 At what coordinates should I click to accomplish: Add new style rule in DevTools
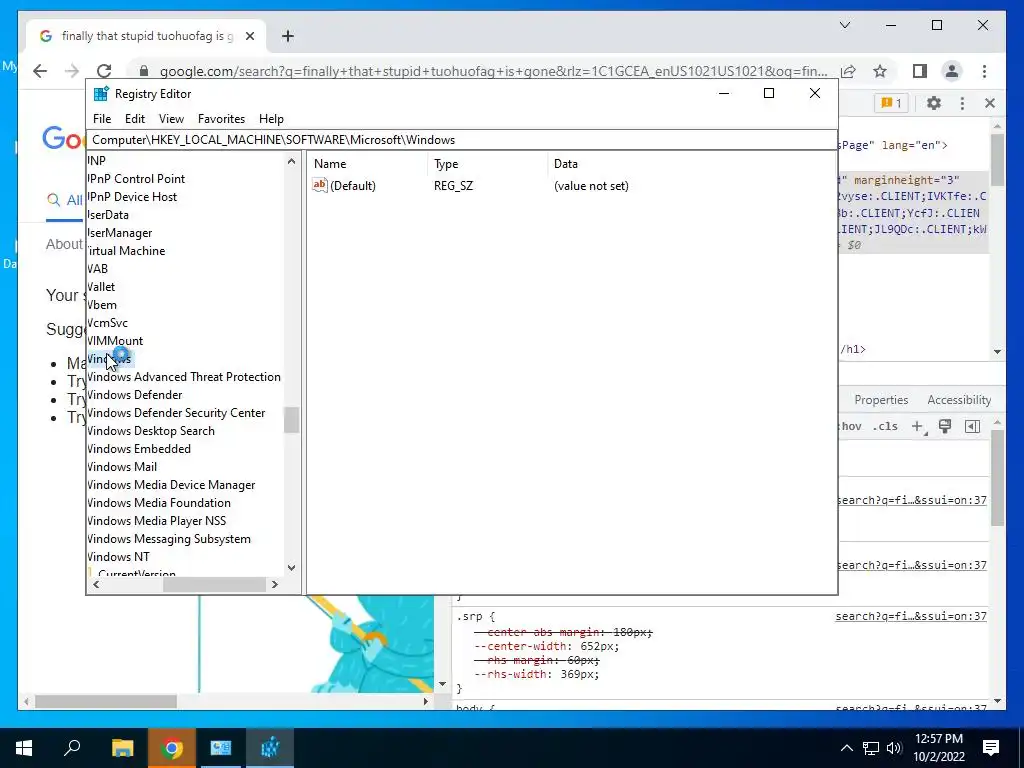(x=918, y=426)
